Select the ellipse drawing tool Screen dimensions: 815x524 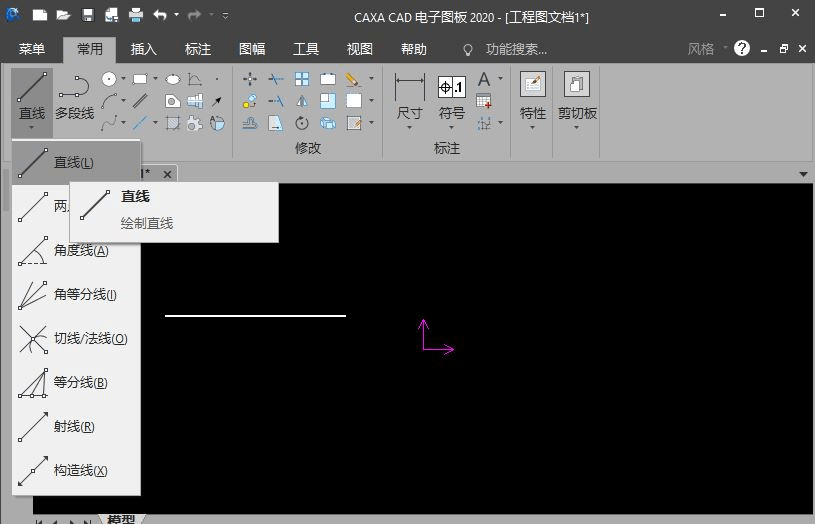pyautogui.click(x=172, y=79)
